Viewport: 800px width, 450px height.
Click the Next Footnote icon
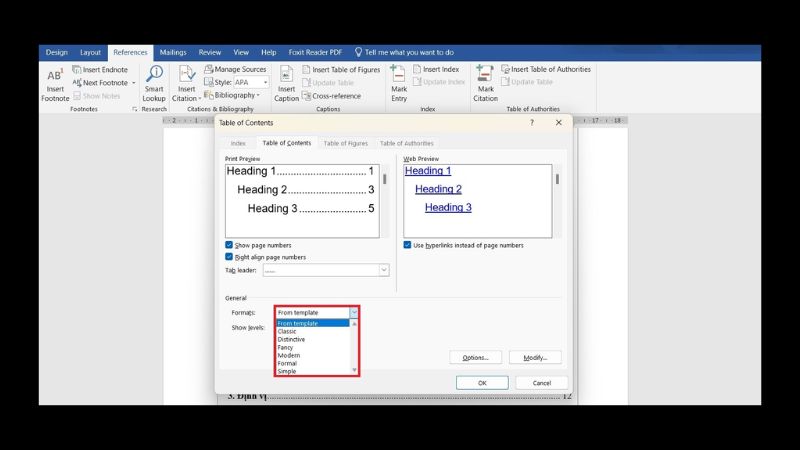[x=77, y=82]
